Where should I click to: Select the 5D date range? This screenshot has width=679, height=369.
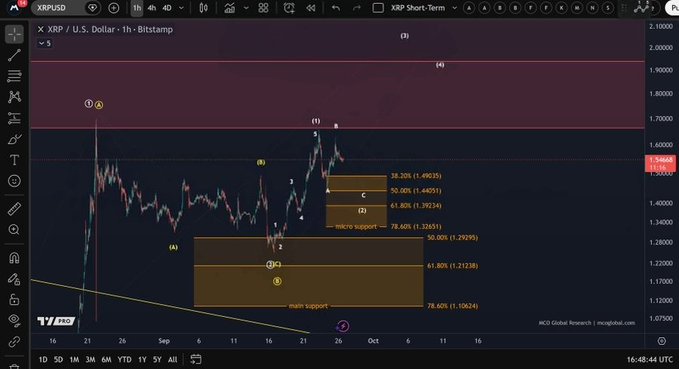point(58,359)
